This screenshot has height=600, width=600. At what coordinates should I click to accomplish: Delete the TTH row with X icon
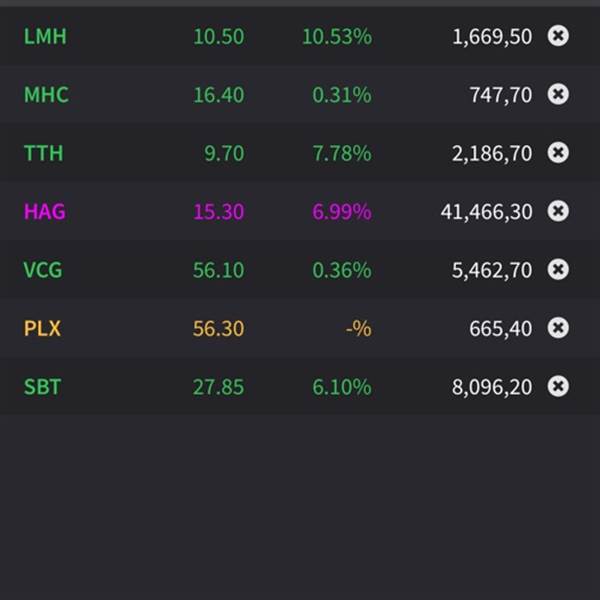pos(558,153)
